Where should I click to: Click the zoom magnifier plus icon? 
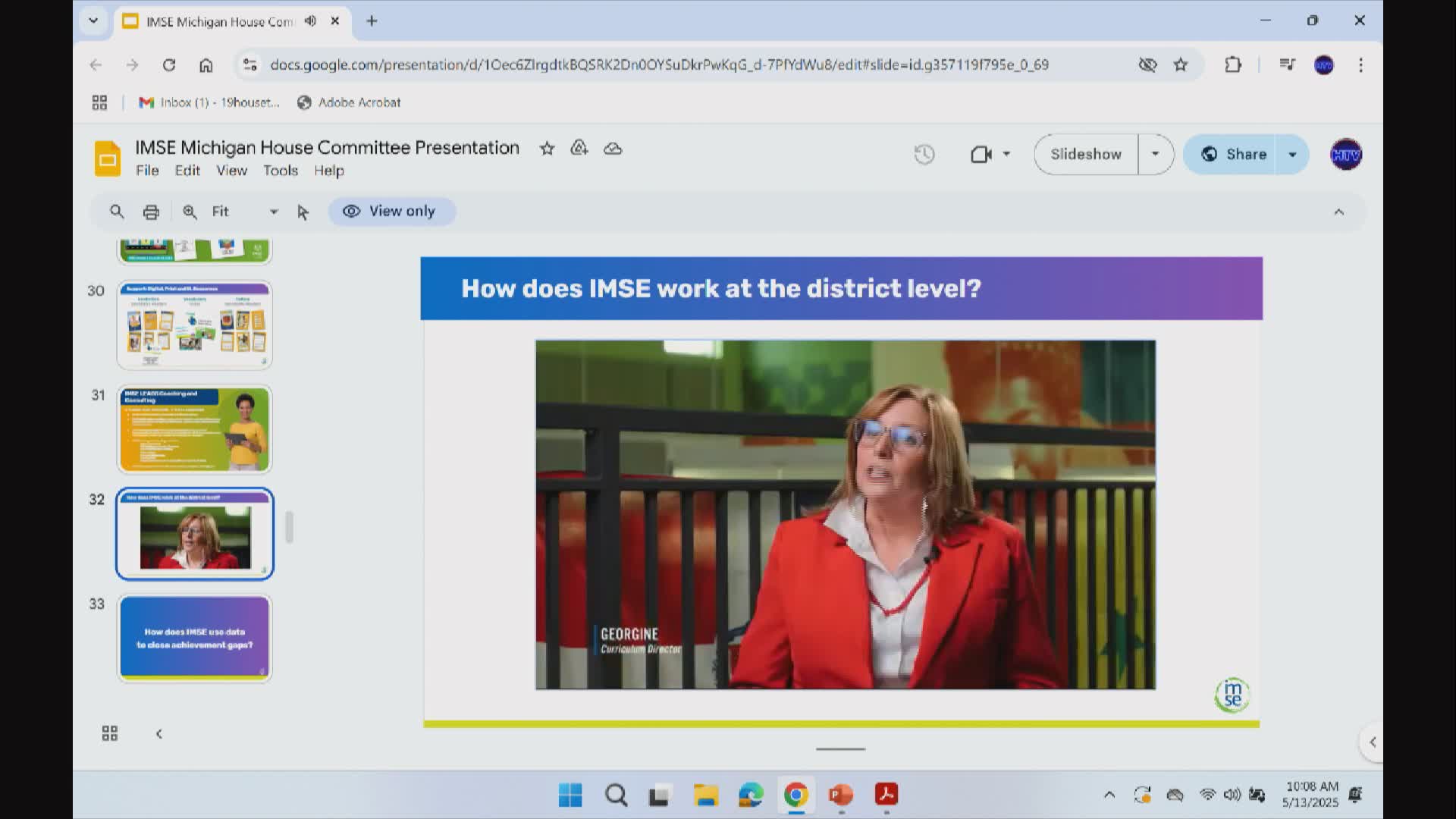pos(190,212)
